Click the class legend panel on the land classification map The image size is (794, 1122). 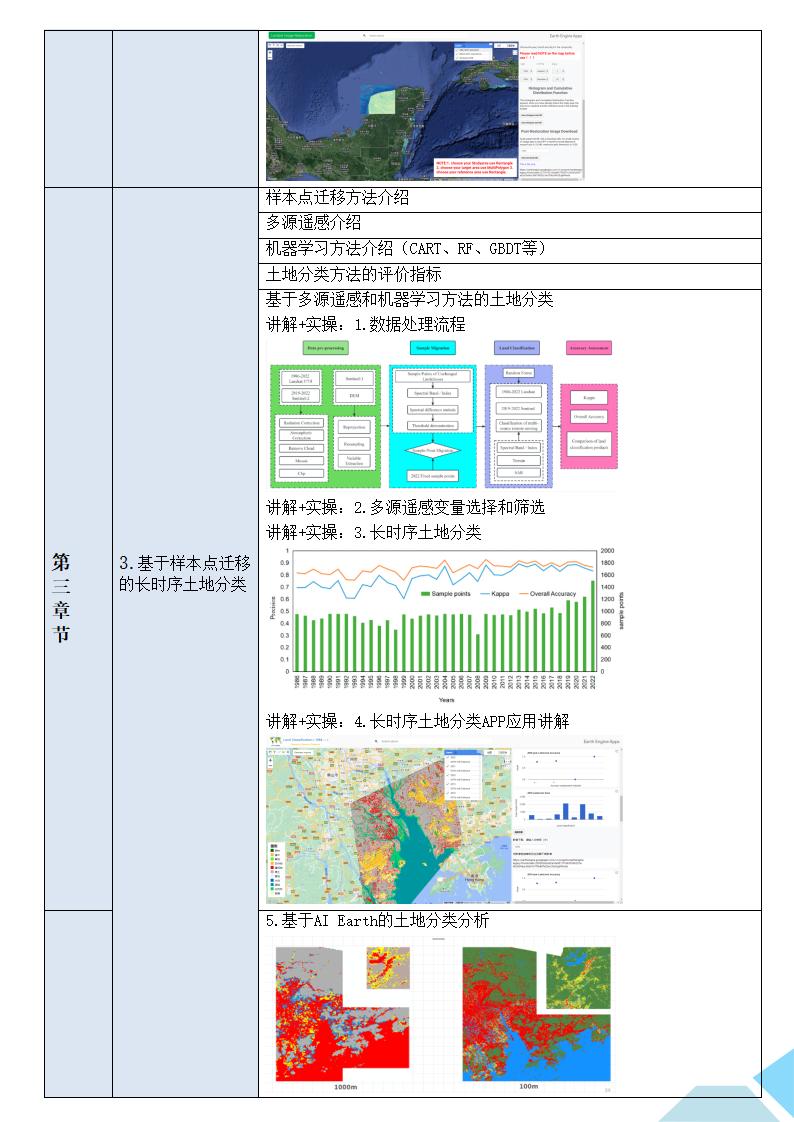[278, 870]
